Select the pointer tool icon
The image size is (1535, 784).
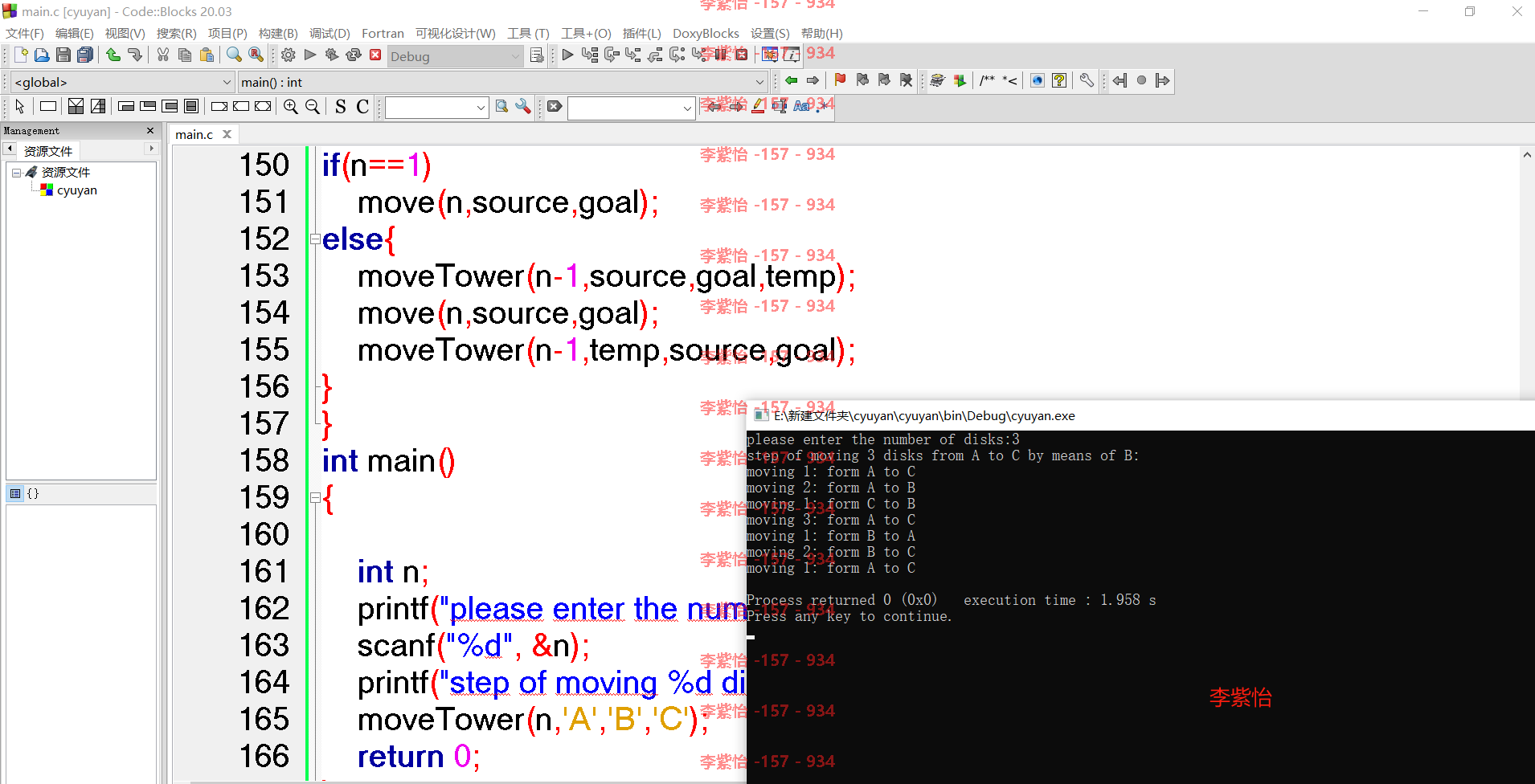tap(20, 106)
